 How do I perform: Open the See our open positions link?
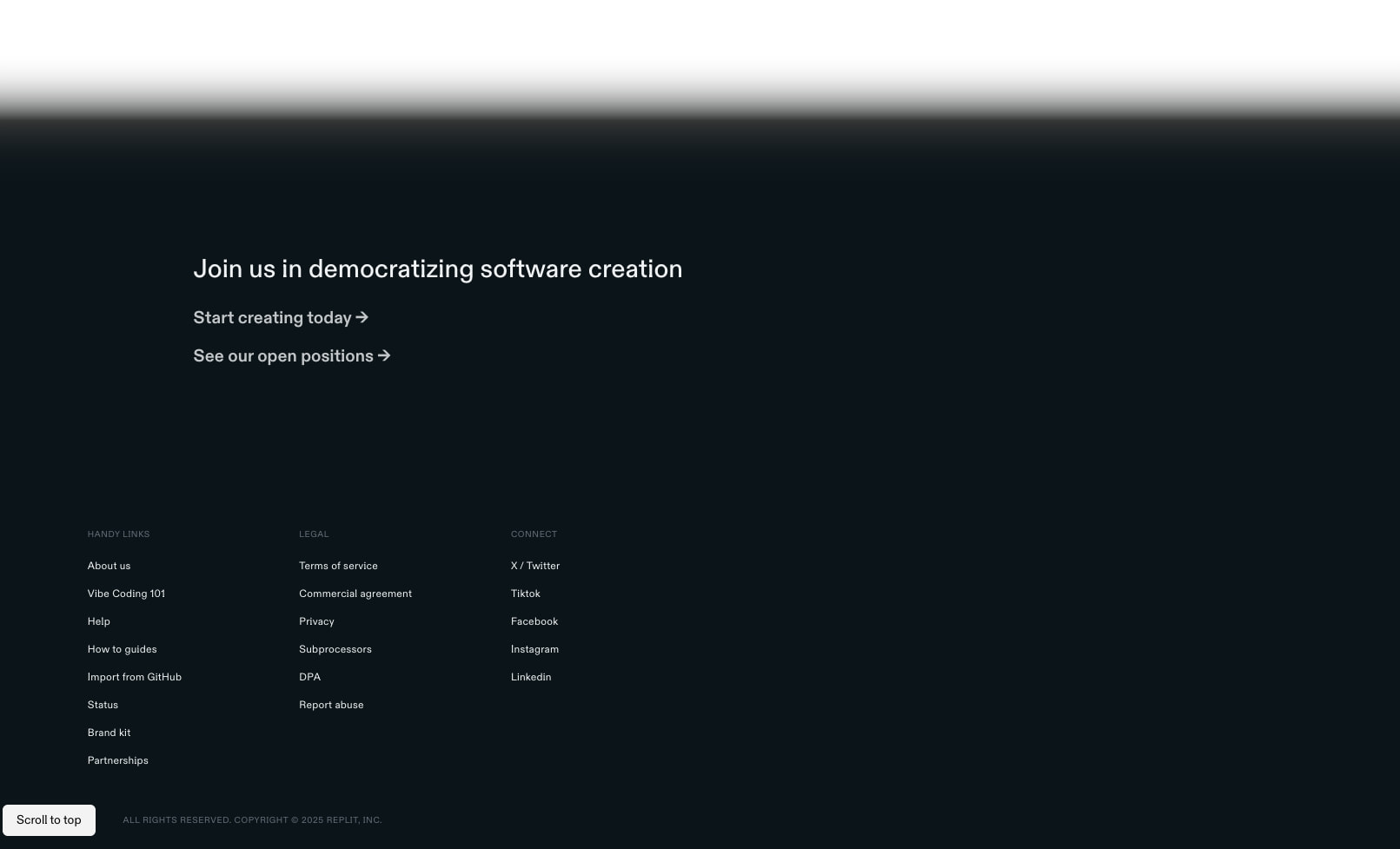(x=292, y=356)
